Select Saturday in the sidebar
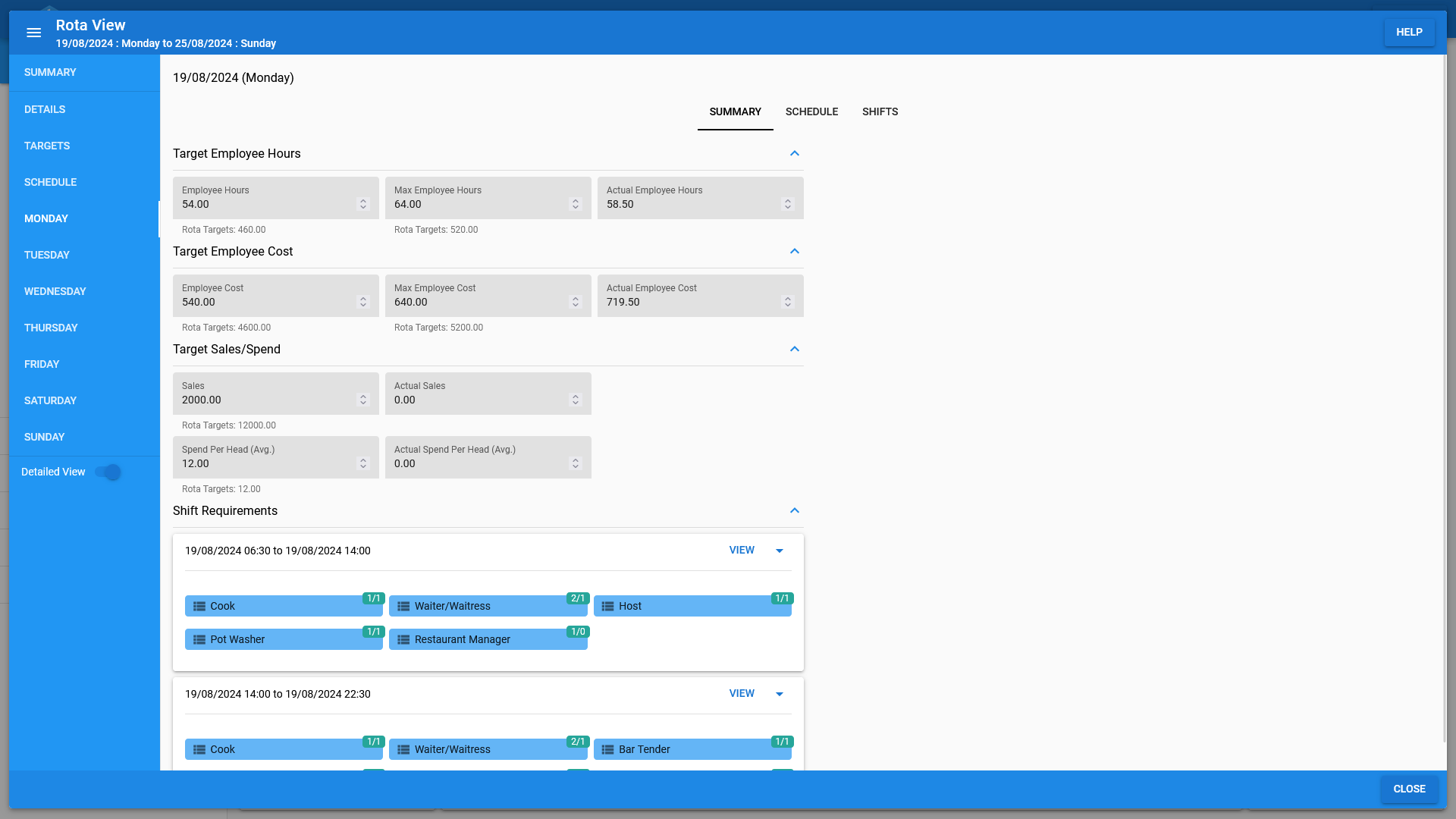The height and width of the screenshot is (819, 1456). 84,400
